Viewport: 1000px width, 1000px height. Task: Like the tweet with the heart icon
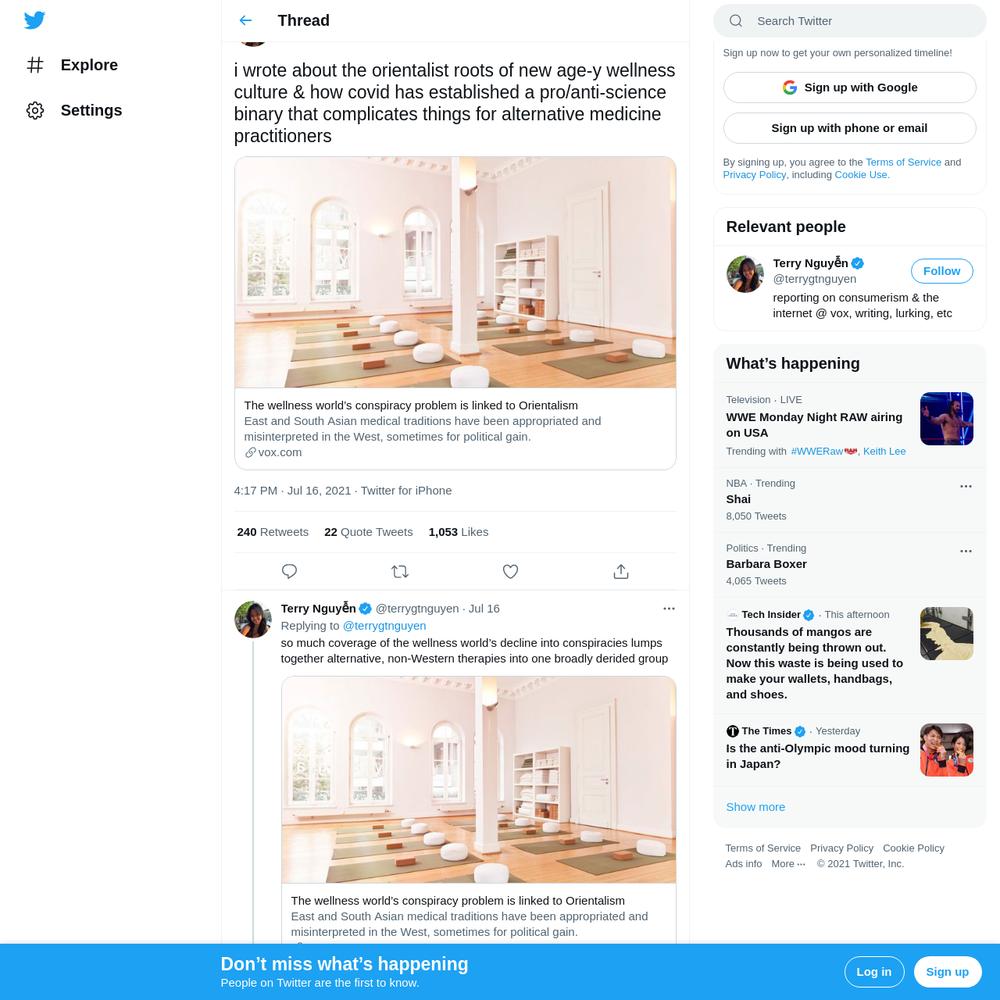510,571
